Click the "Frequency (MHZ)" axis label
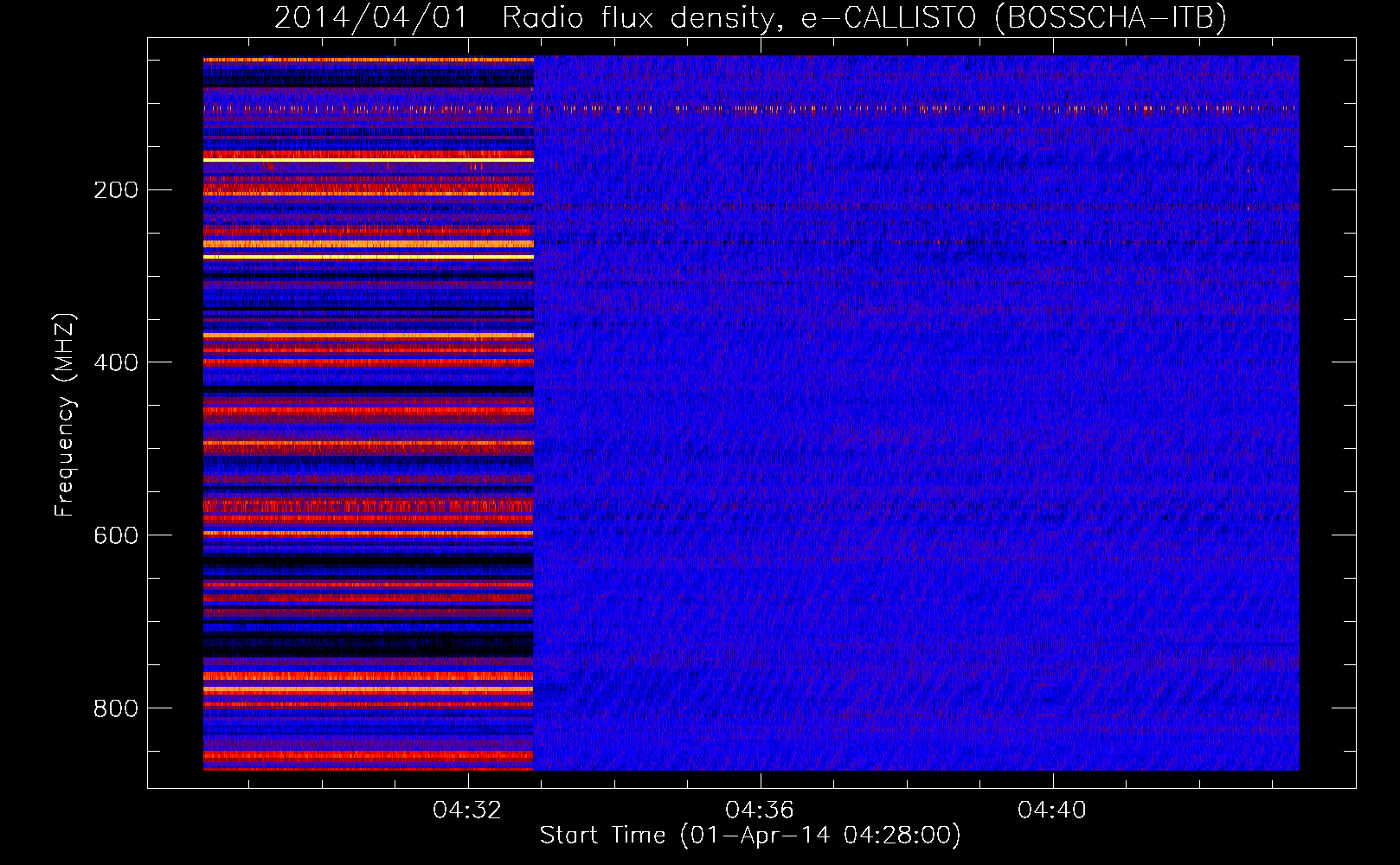This screenshot has height=865, width=1400. coord(65,415)
